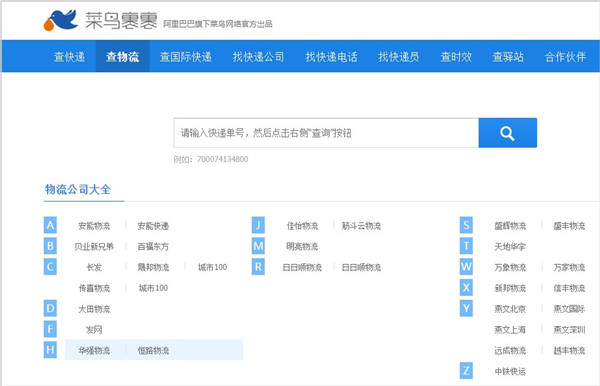Click the 物流公司大全 section heading

78,189
